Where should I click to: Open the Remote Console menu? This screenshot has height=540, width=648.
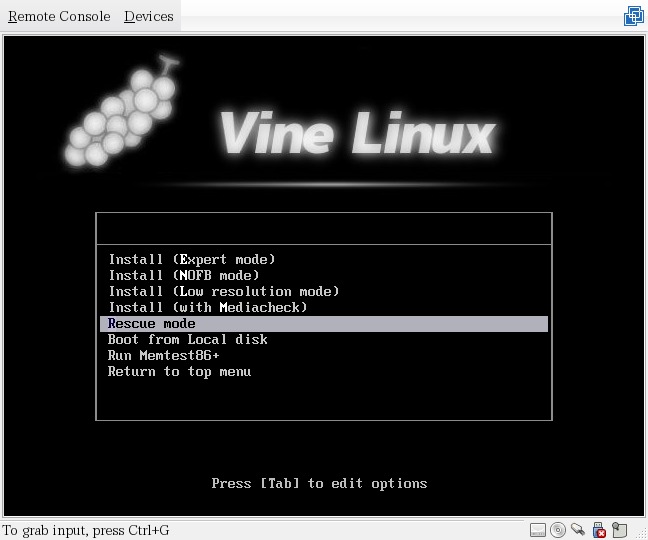tap(59, 16)
